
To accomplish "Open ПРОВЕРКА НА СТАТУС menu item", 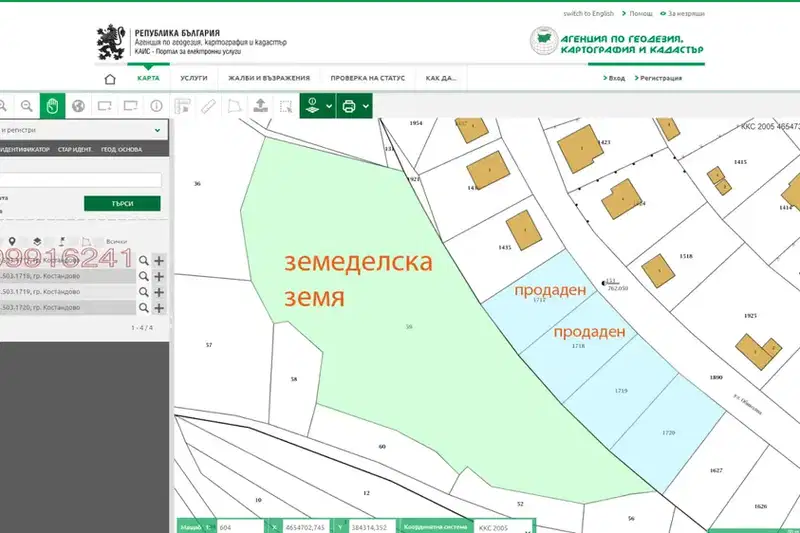I will click(367, 78).
